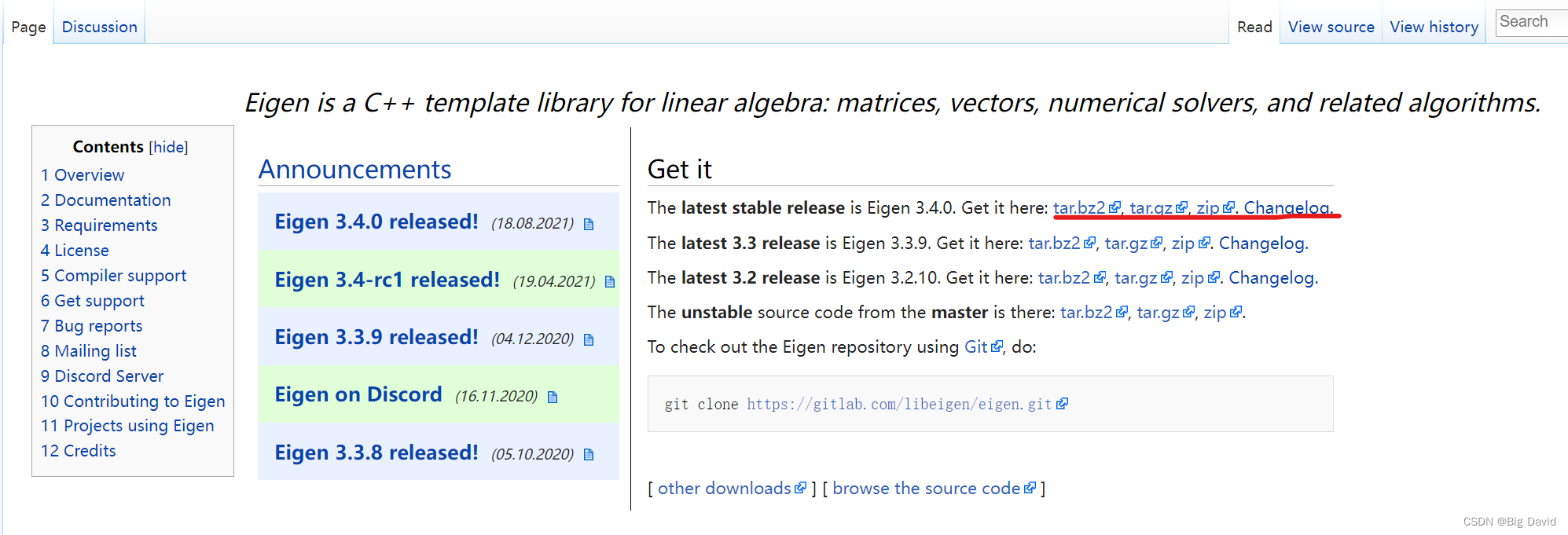1568x535 pixels.
Task: Open Eigen 3.4.0 released! announcement
Action: click(376, 222)
